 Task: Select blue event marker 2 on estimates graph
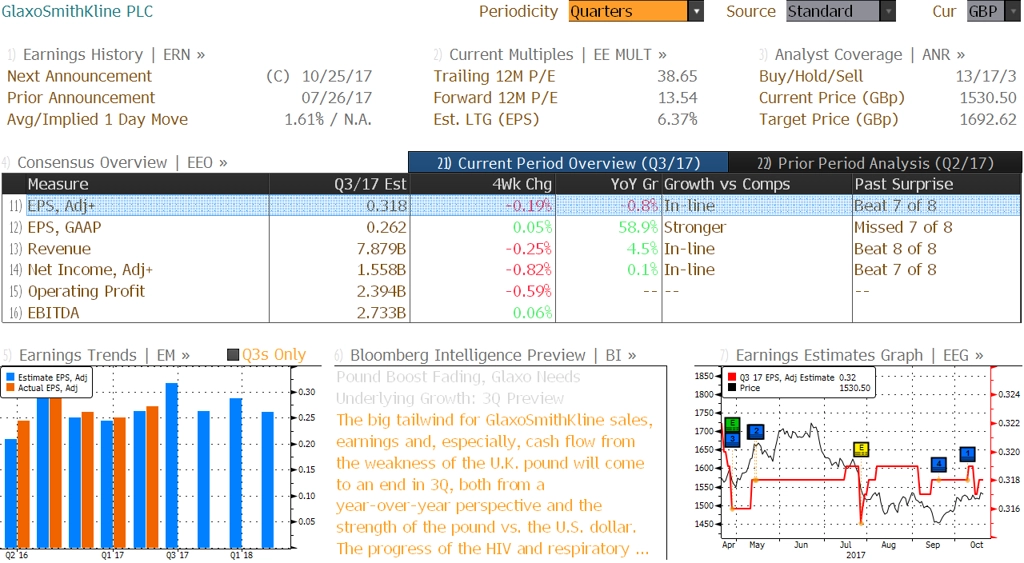point(756,432)
